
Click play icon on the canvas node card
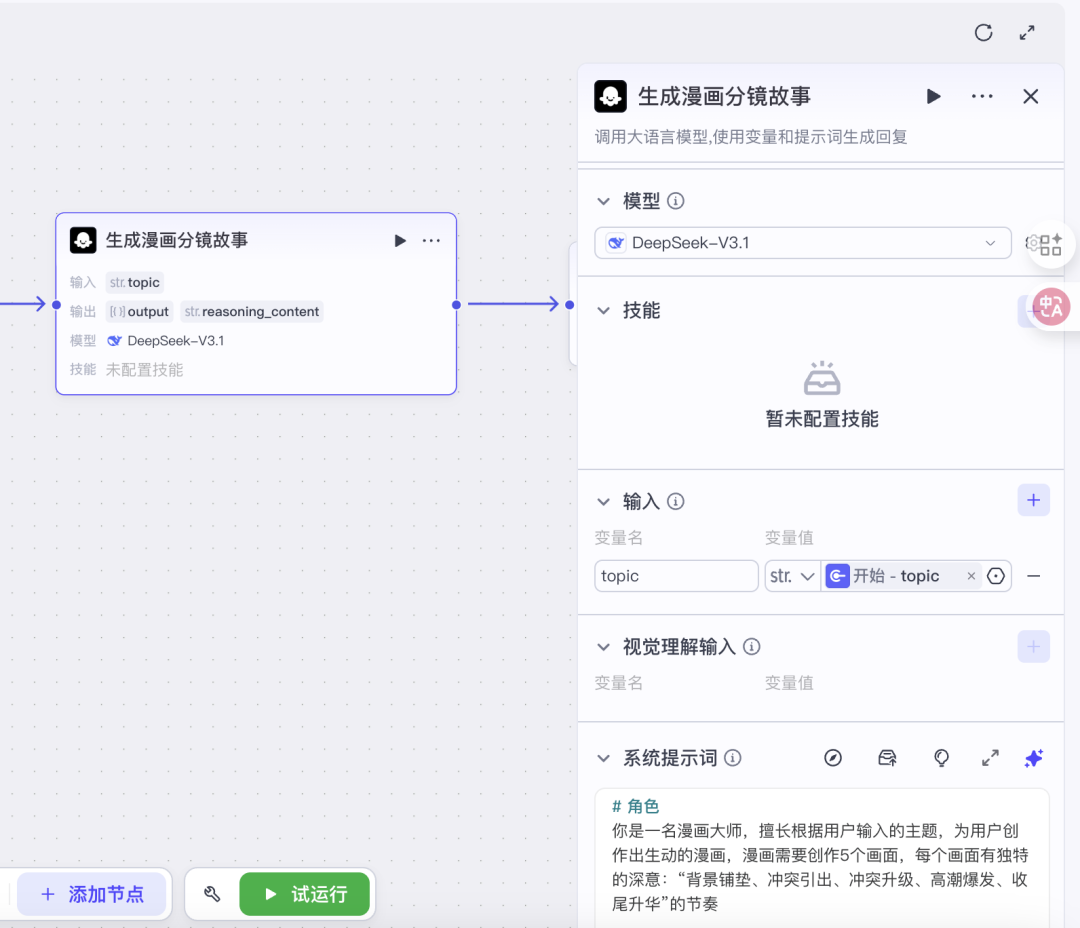click(400, 240)
